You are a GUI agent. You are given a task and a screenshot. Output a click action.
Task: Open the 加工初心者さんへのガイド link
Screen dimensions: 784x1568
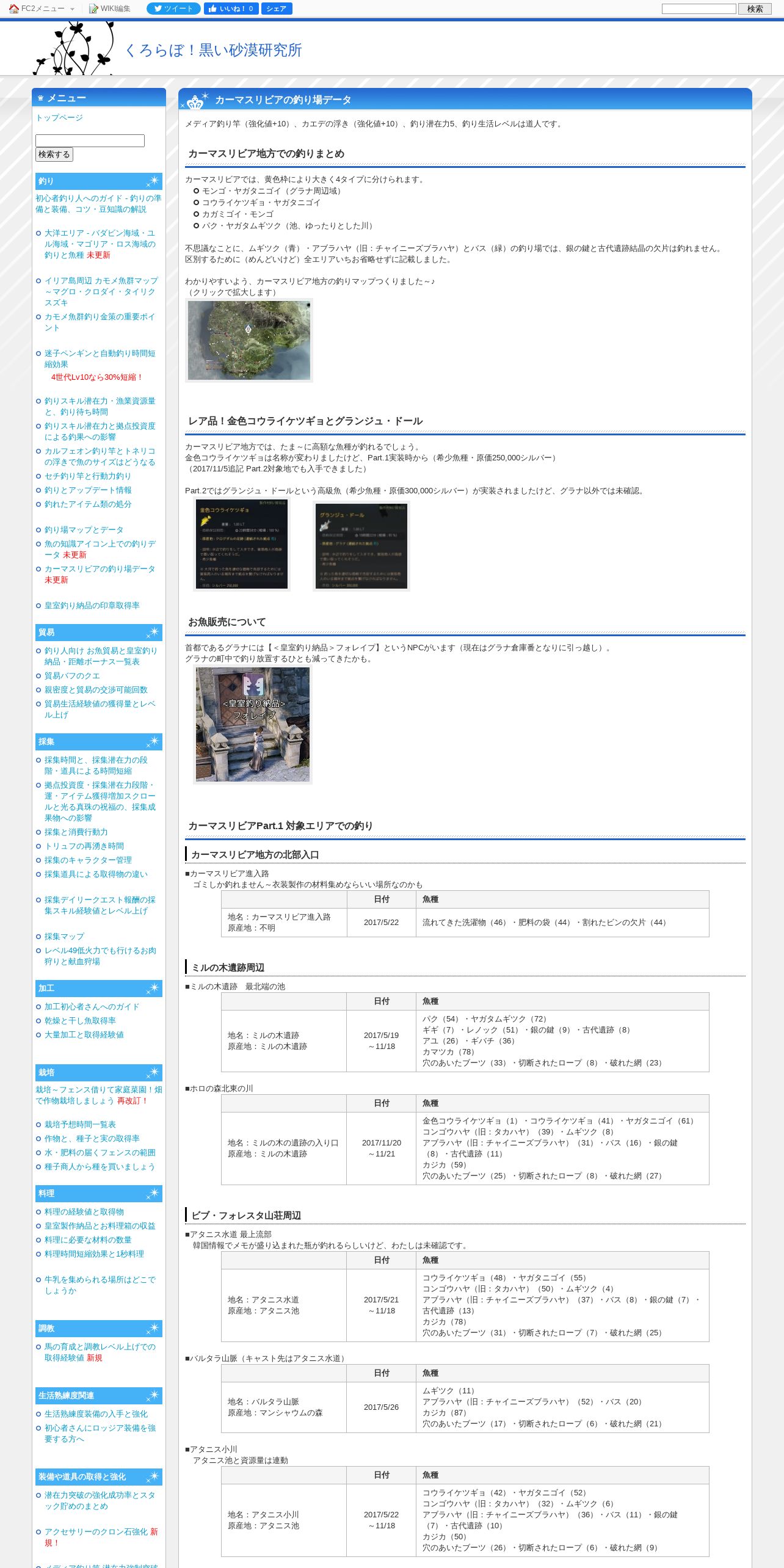point(92,1006)
